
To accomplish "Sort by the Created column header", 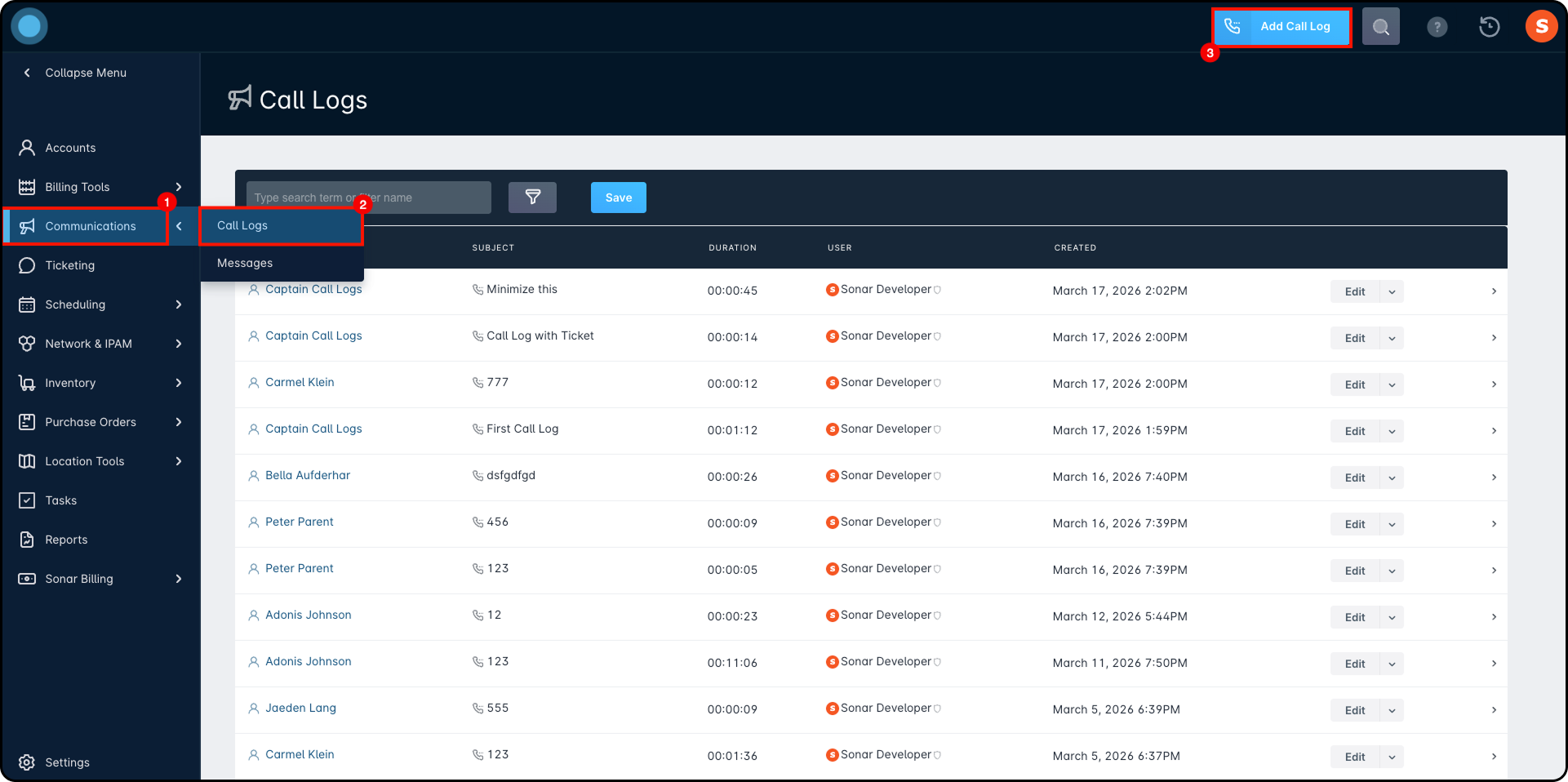I will coord(1075,247).
